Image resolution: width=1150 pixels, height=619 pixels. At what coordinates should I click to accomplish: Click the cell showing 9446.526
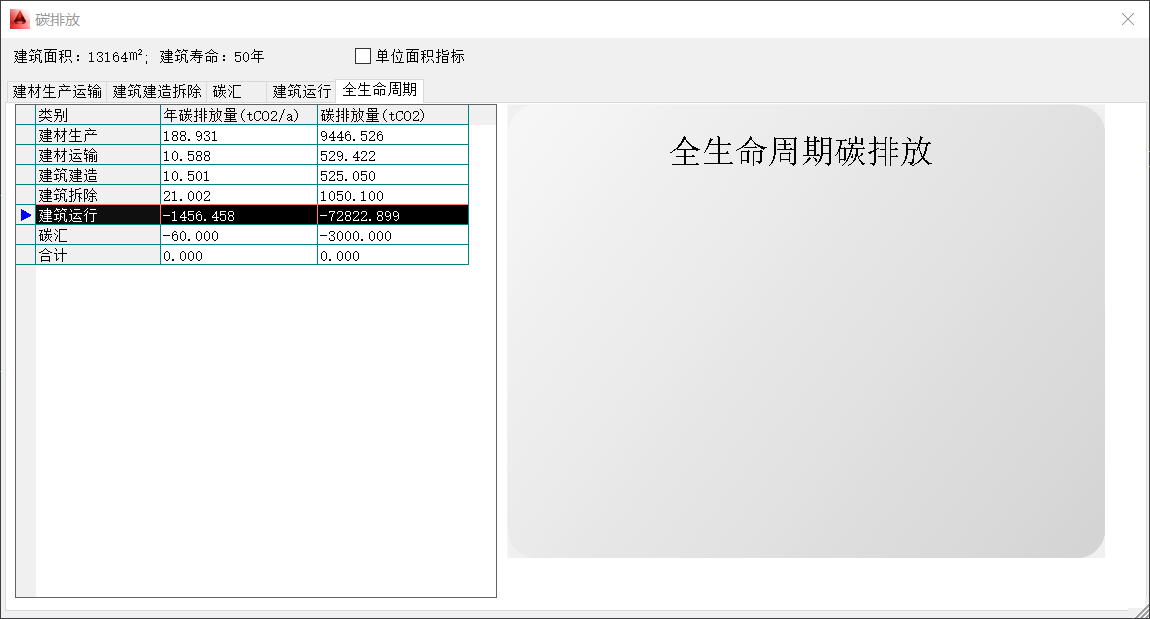392,135
